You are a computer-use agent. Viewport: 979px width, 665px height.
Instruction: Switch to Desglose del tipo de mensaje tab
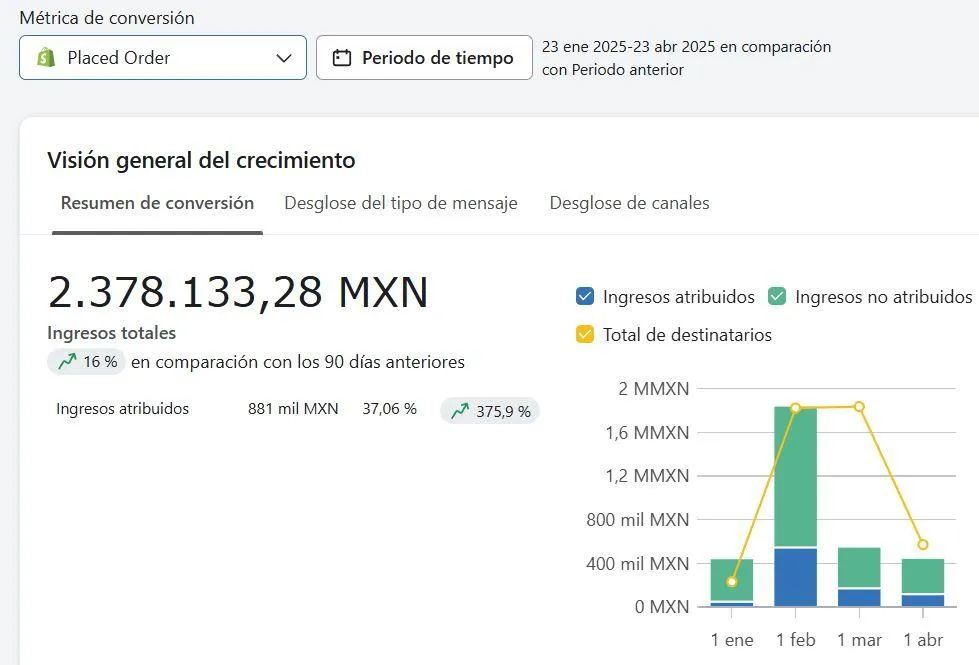(401, 203)
